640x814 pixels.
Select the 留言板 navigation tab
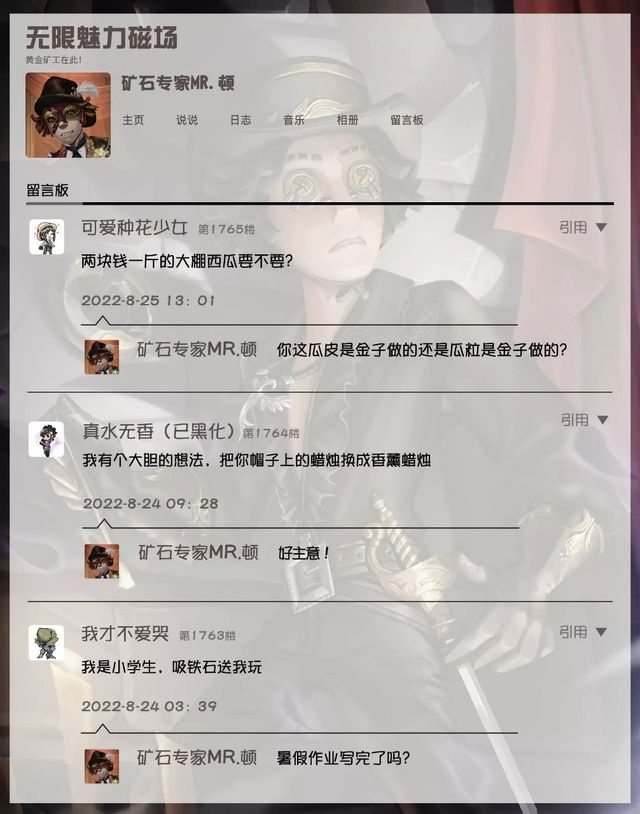[407, 120]
